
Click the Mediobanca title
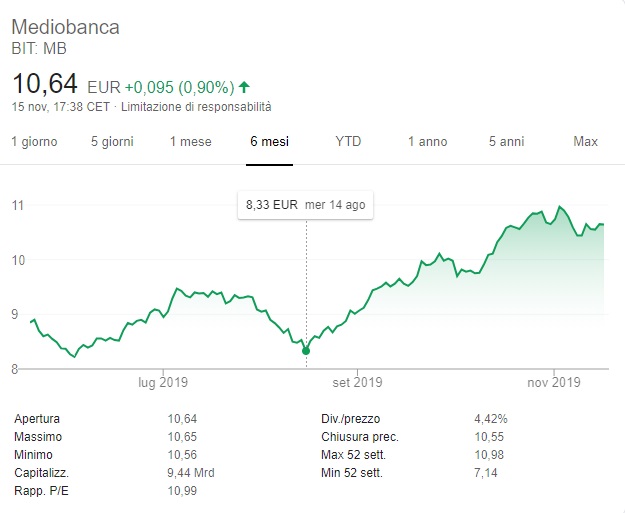point(65,27)
